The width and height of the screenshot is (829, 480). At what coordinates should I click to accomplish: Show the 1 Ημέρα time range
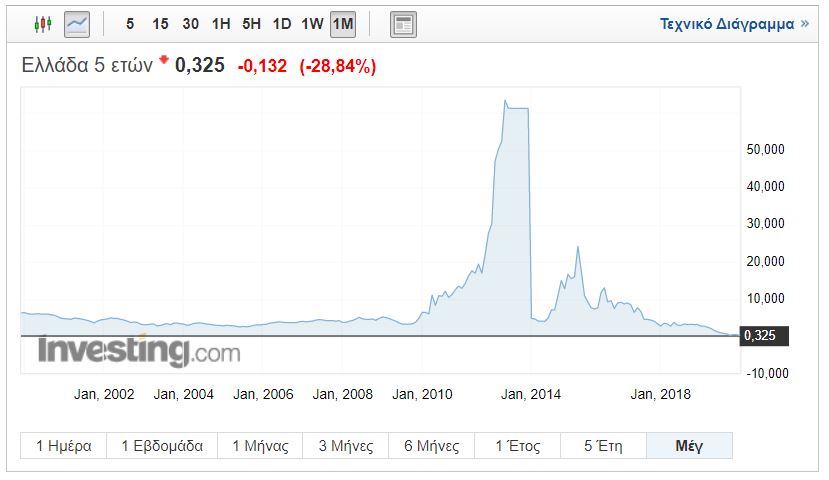(x=64, y=446)
